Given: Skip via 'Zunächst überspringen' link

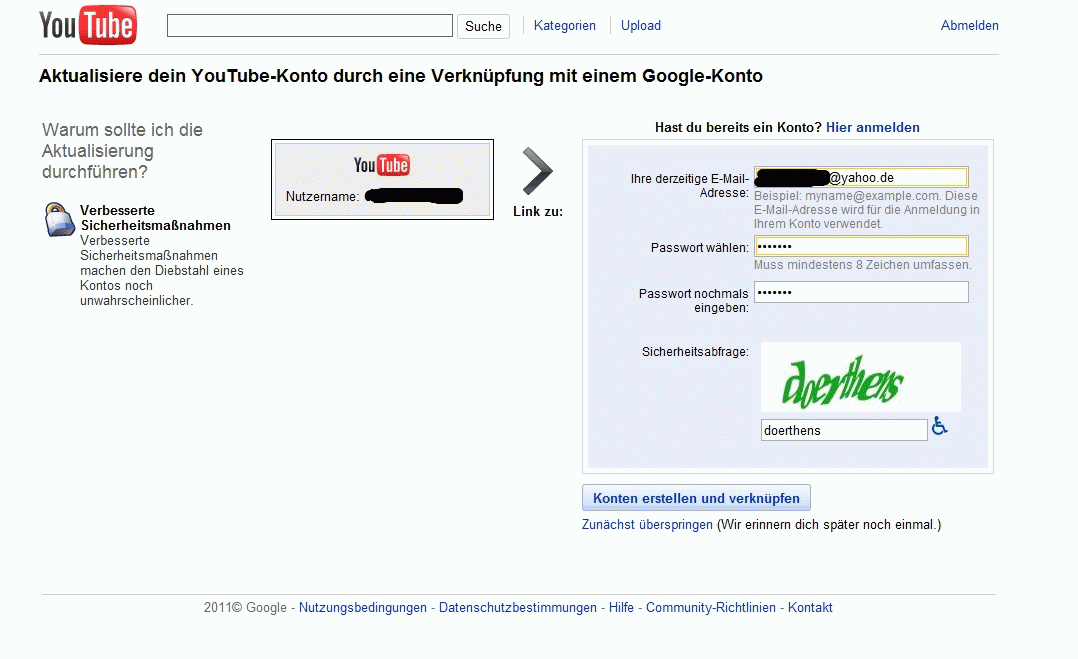Looking at the screenshot, I should coord(647,524).
